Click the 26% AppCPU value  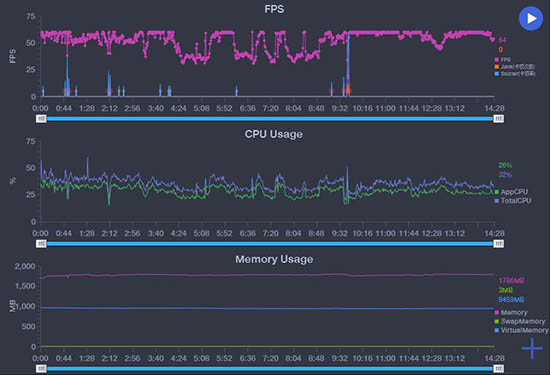point(505,165)
